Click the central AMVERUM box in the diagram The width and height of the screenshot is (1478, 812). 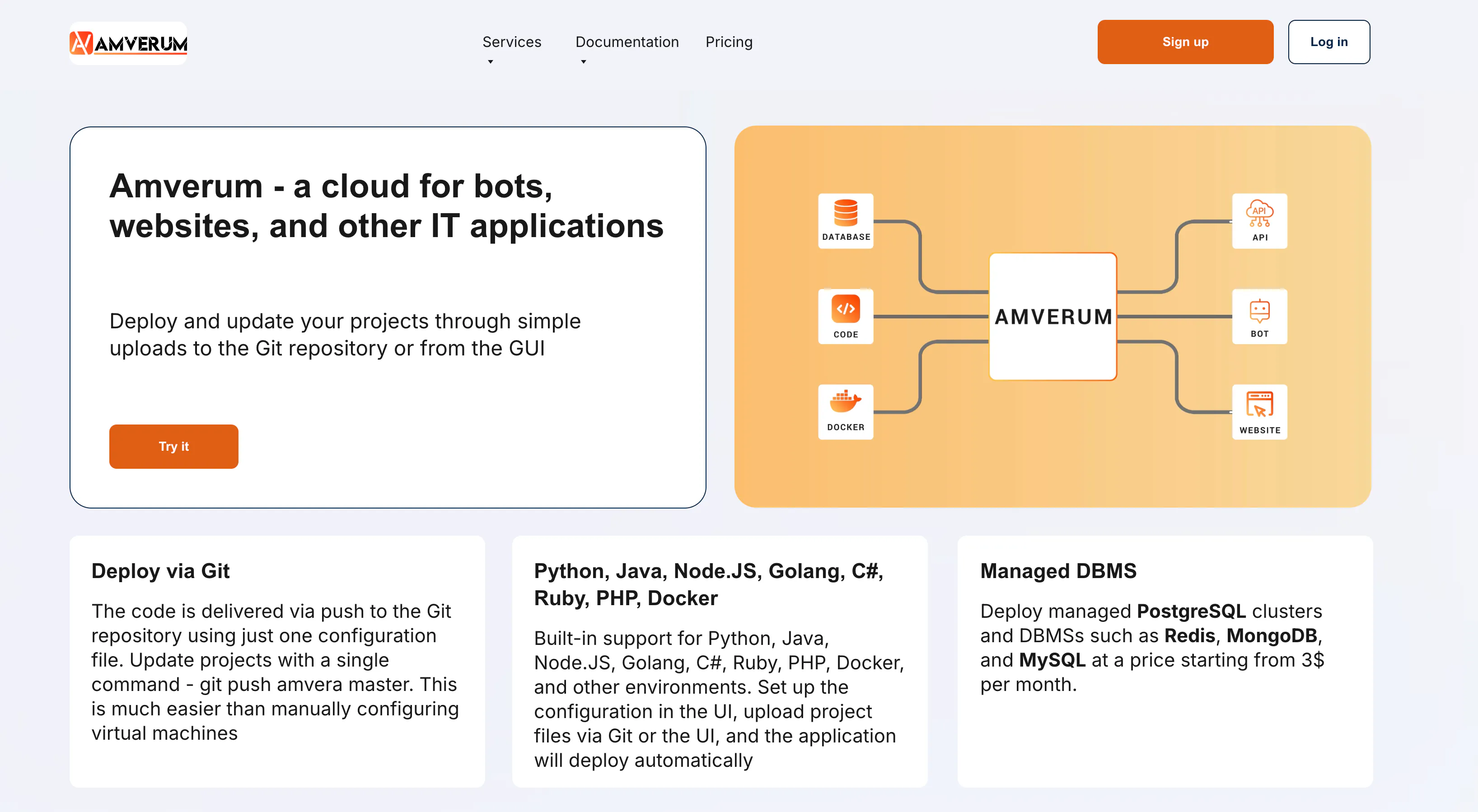(x=1053, y=317)
